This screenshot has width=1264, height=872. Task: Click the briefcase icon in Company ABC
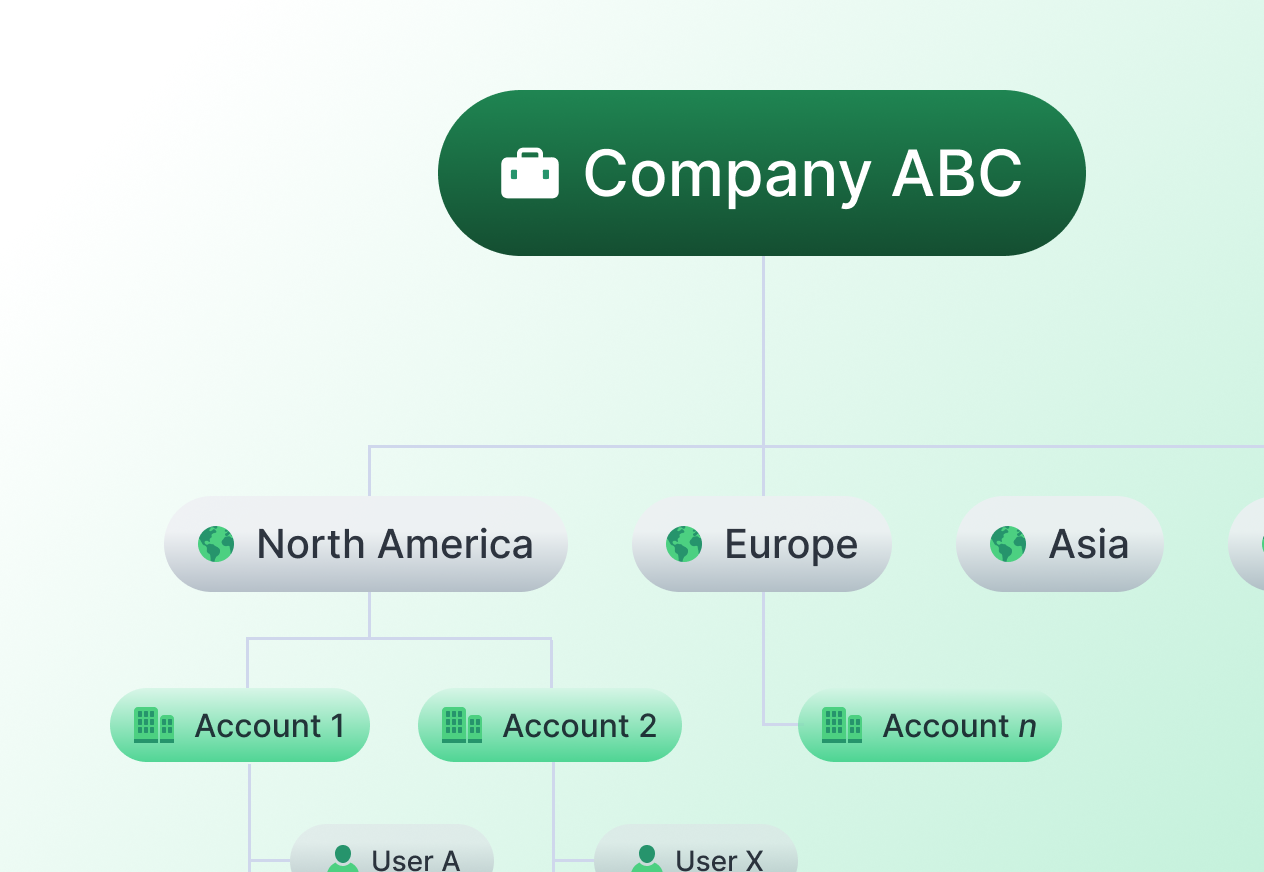tap(529, 174)
